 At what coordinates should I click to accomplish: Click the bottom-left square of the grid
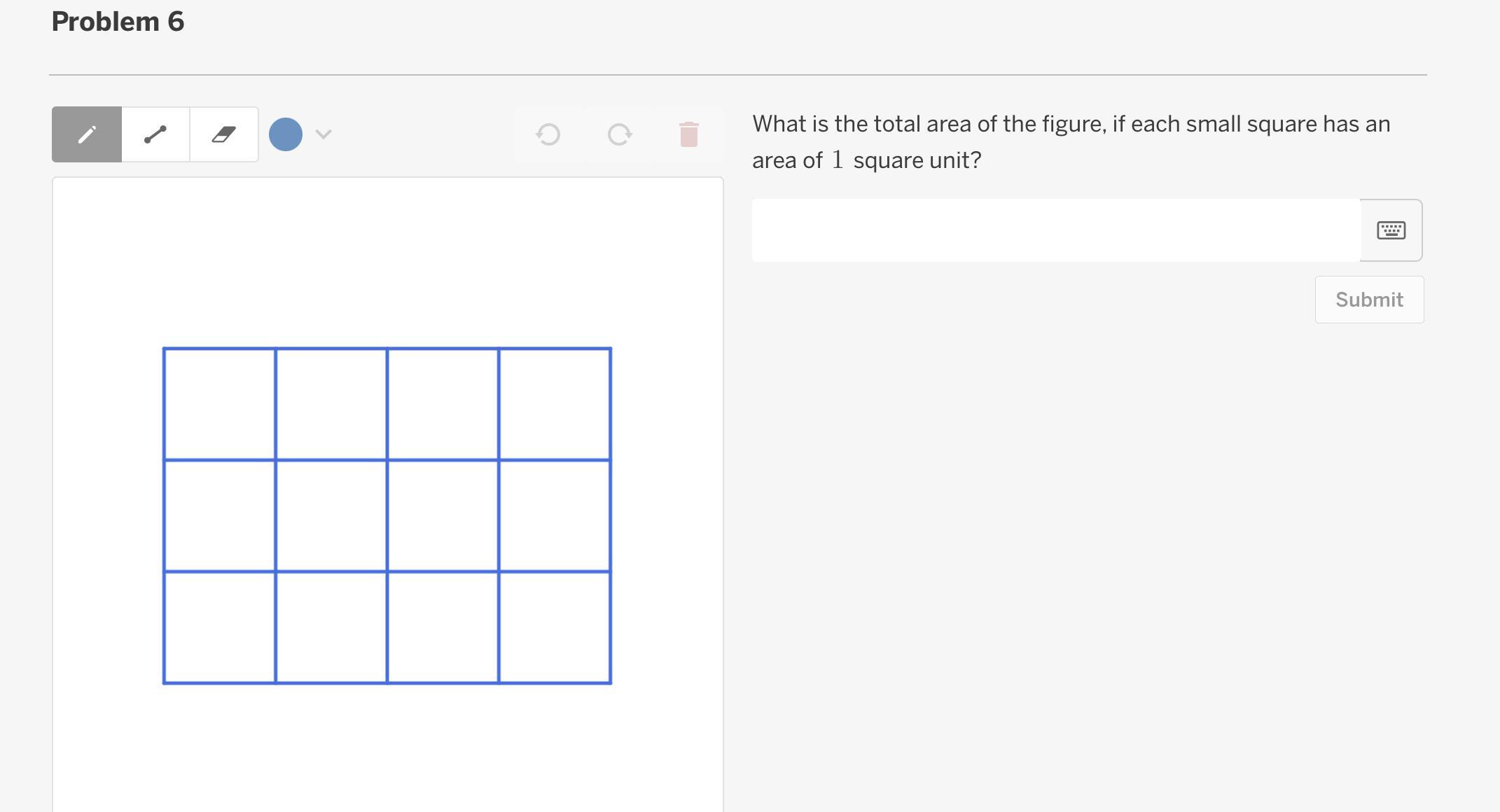pyautogui.click(x=220, y=627)
